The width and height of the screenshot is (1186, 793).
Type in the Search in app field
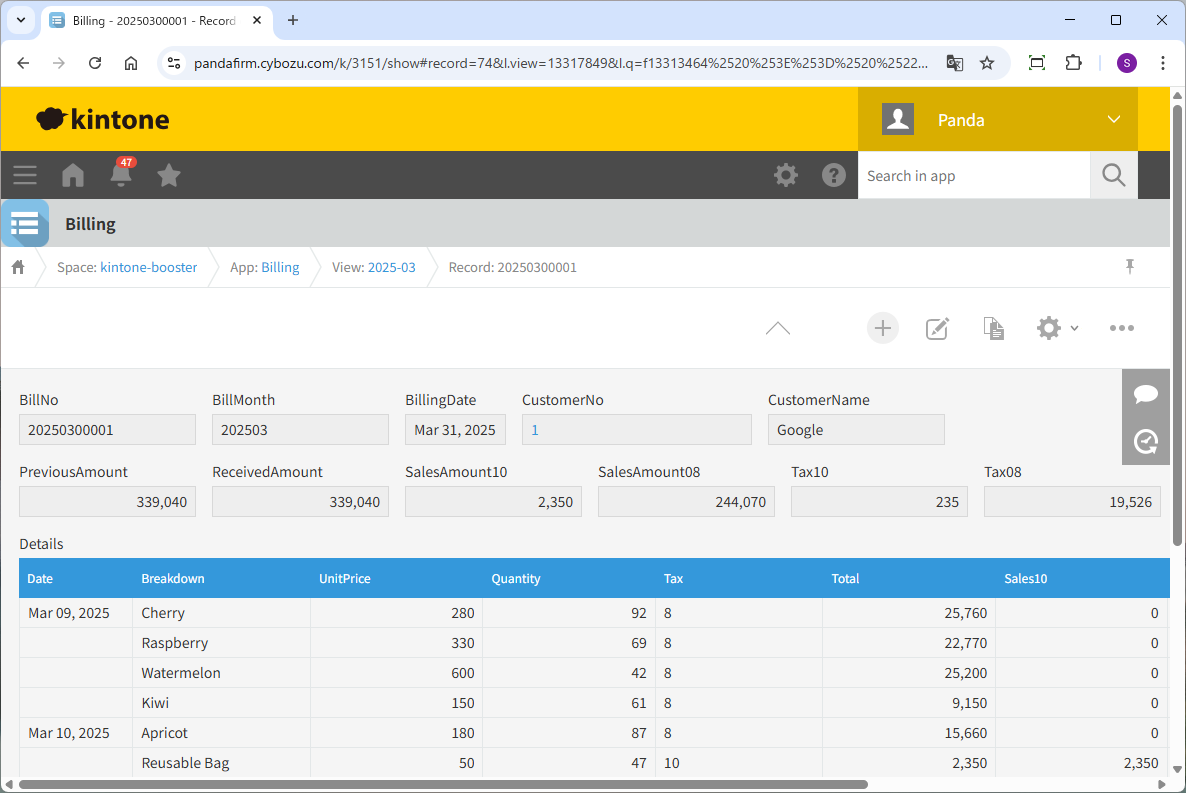973,176
